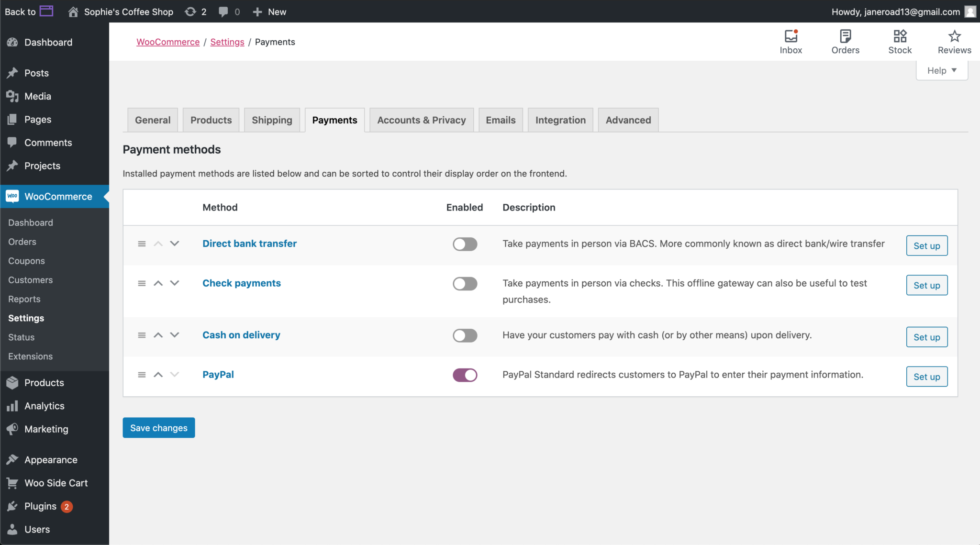Click the Save changes button

[x=159, y=428]
